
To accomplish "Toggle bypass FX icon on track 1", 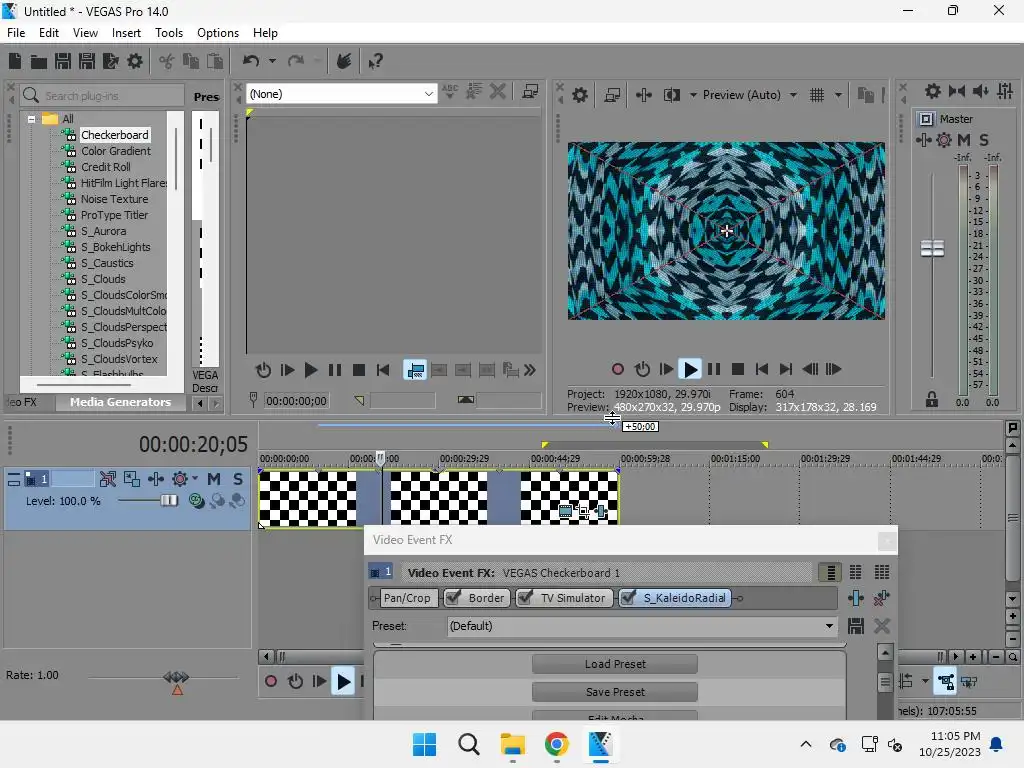I will pyautogui.click(x=108, y=479).
